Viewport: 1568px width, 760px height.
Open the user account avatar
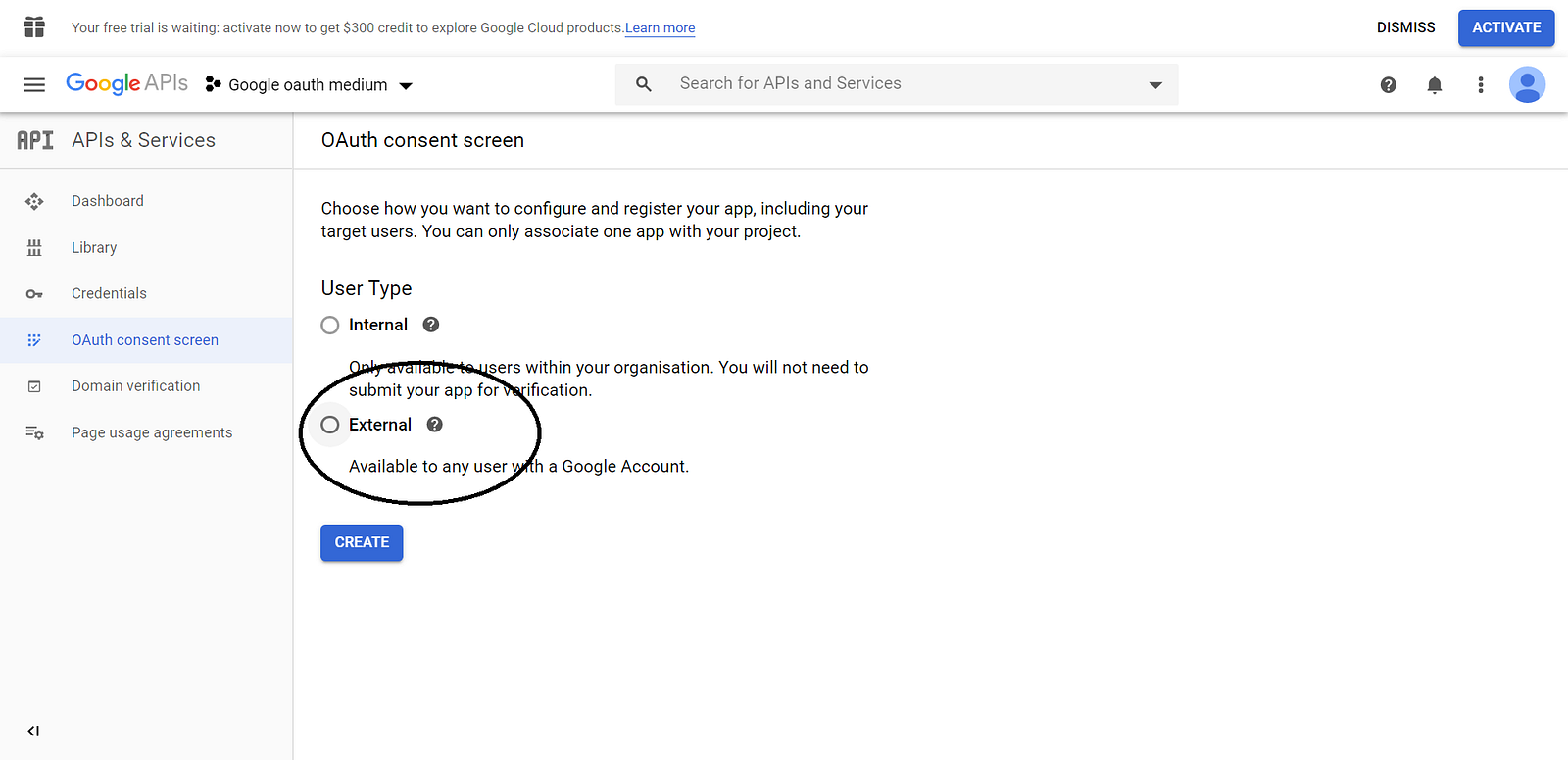(1528, 84)
